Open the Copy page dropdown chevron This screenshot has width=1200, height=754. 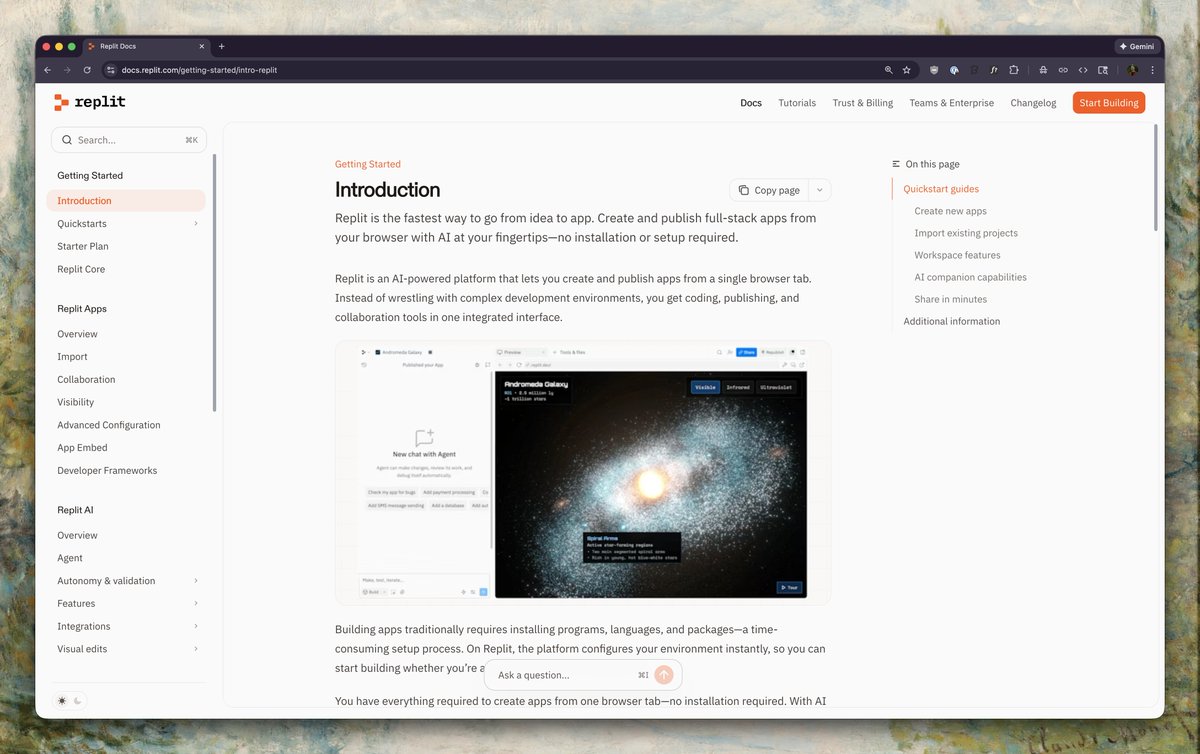pos(819,190)
